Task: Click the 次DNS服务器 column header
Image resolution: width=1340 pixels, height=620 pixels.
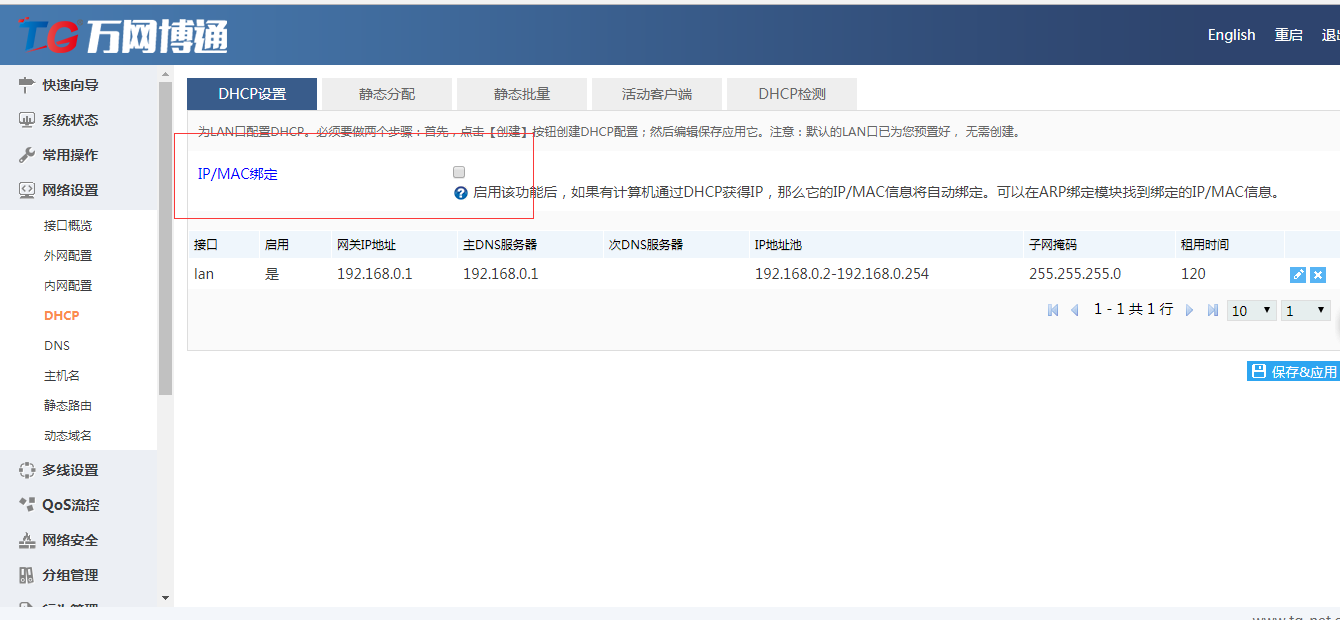Action: (646, 244)
